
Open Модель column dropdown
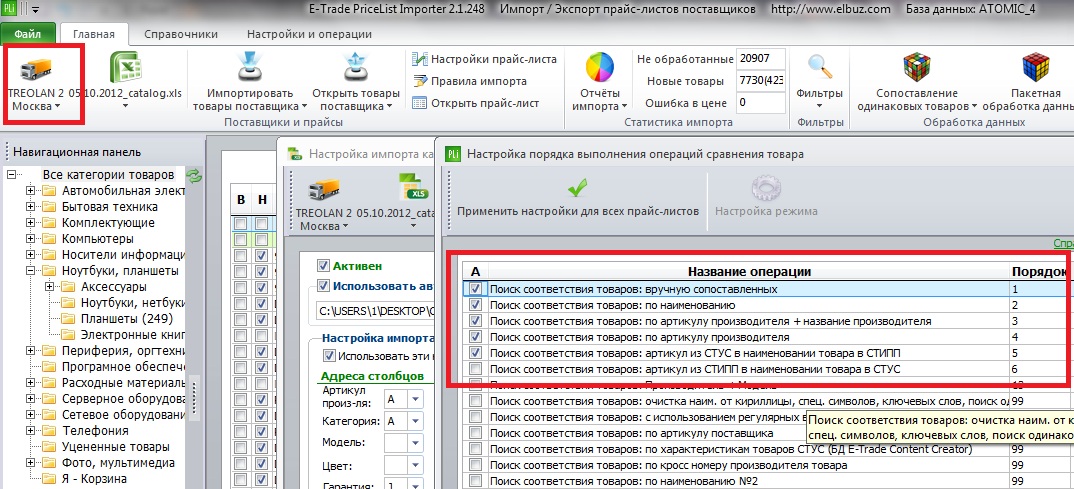point(415,443)
